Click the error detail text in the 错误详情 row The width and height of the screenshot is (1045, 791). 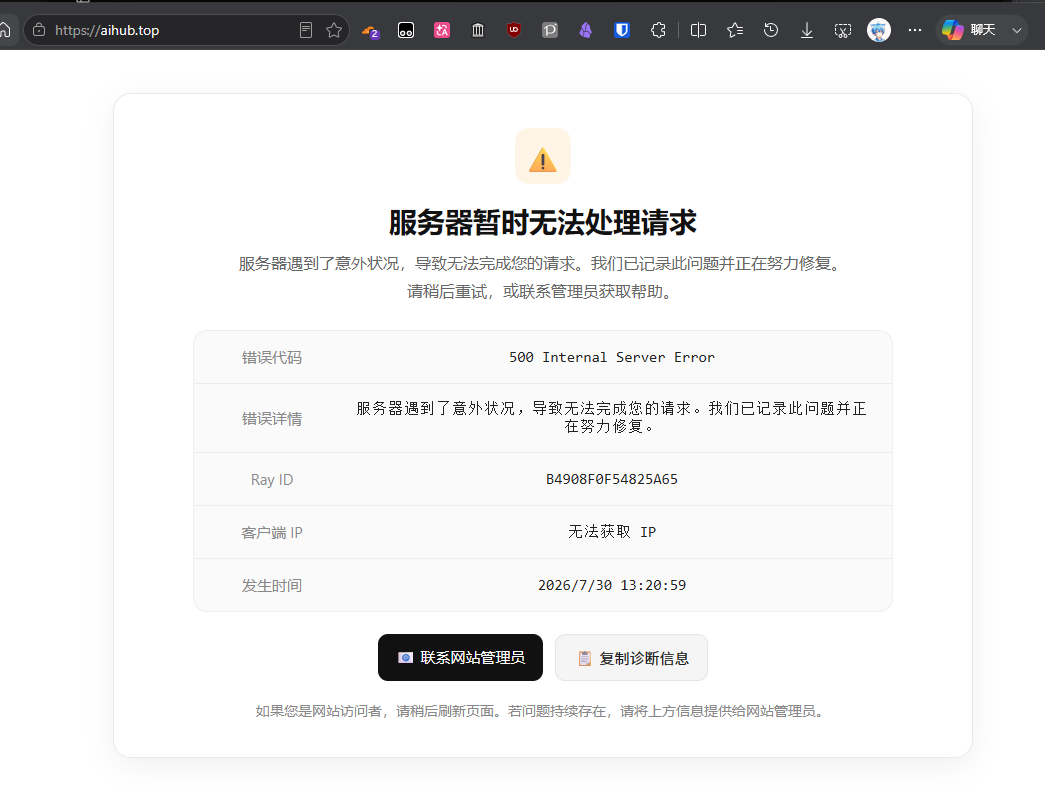tap(612, 417)
